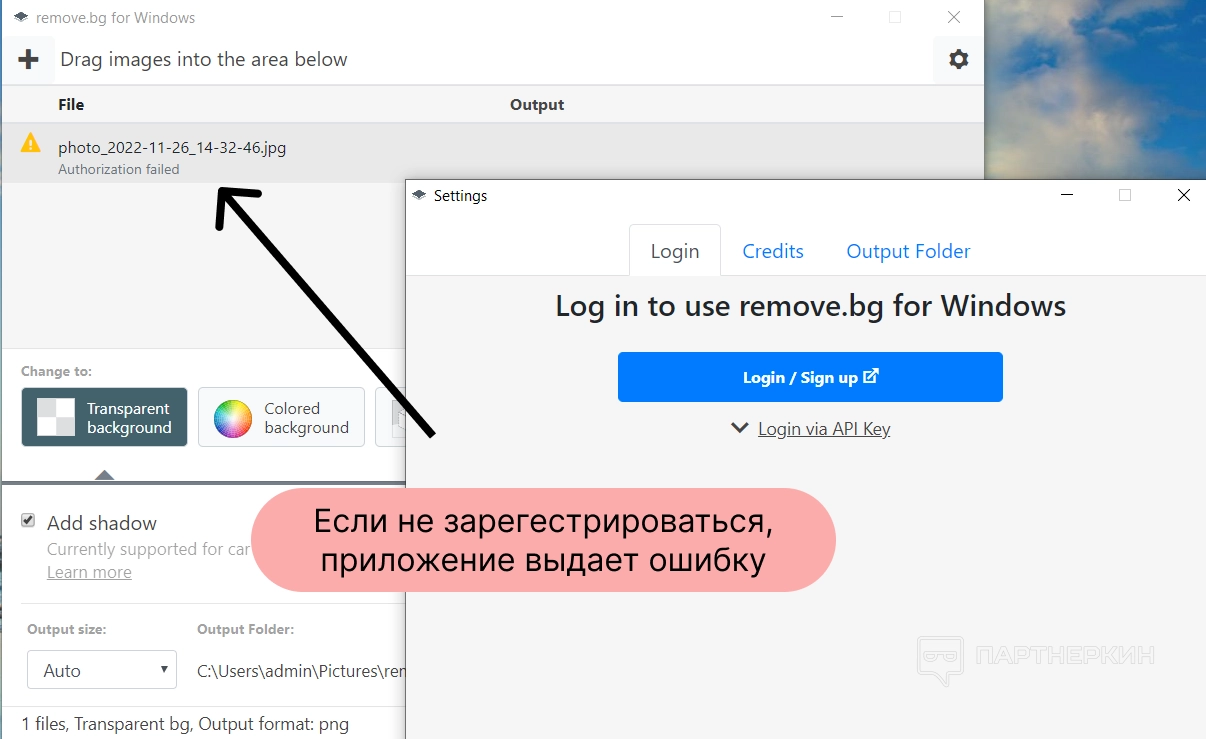
Task: Select the photo_2022-11-26_14-32-46.jpg file row
Action: point(492,153)
